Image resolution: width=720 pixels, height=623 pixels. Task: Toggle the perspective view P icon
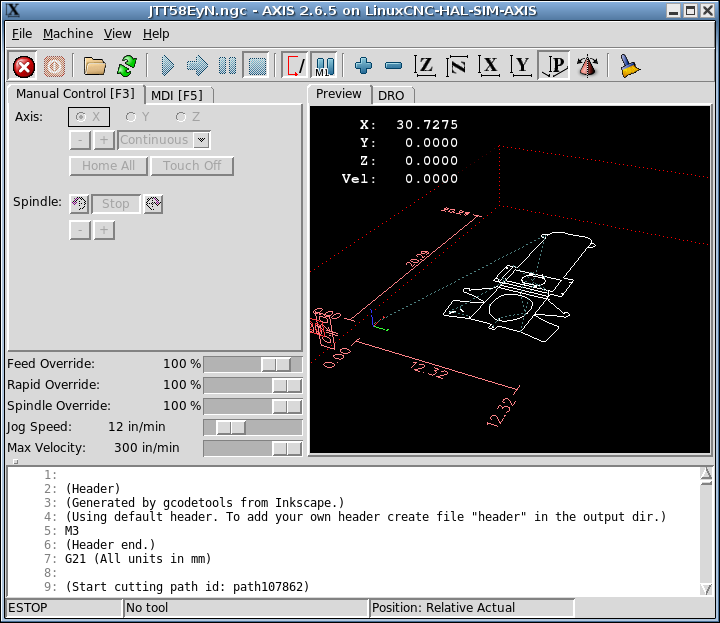pos(554,66)
